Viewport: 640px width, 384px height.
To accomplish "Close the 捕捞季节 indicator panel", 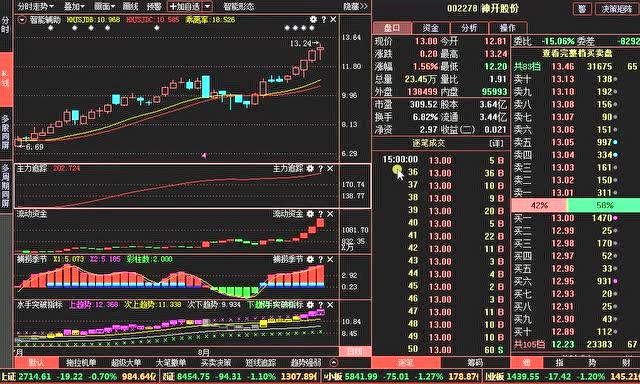I will (330, 260).
